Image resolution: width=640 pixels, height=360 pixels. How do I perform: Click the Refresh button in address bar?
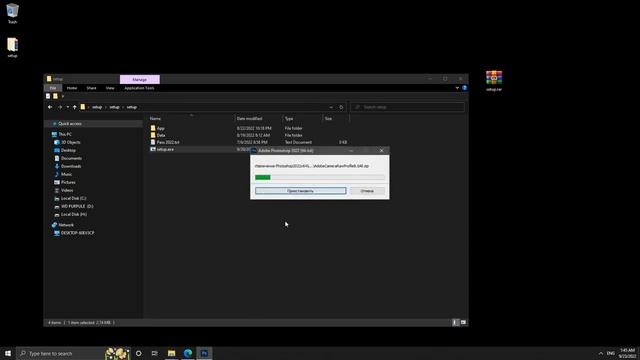pos(341,107)
